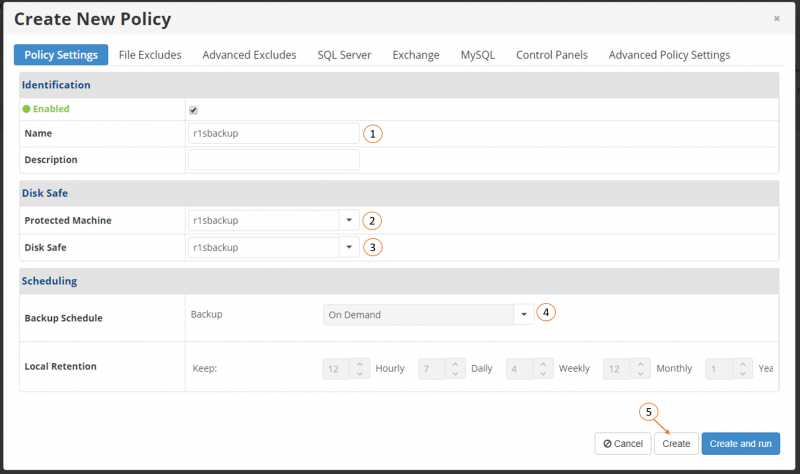
Task: Click the Create button
Action: pyautogui.click(x=676, y=443)
